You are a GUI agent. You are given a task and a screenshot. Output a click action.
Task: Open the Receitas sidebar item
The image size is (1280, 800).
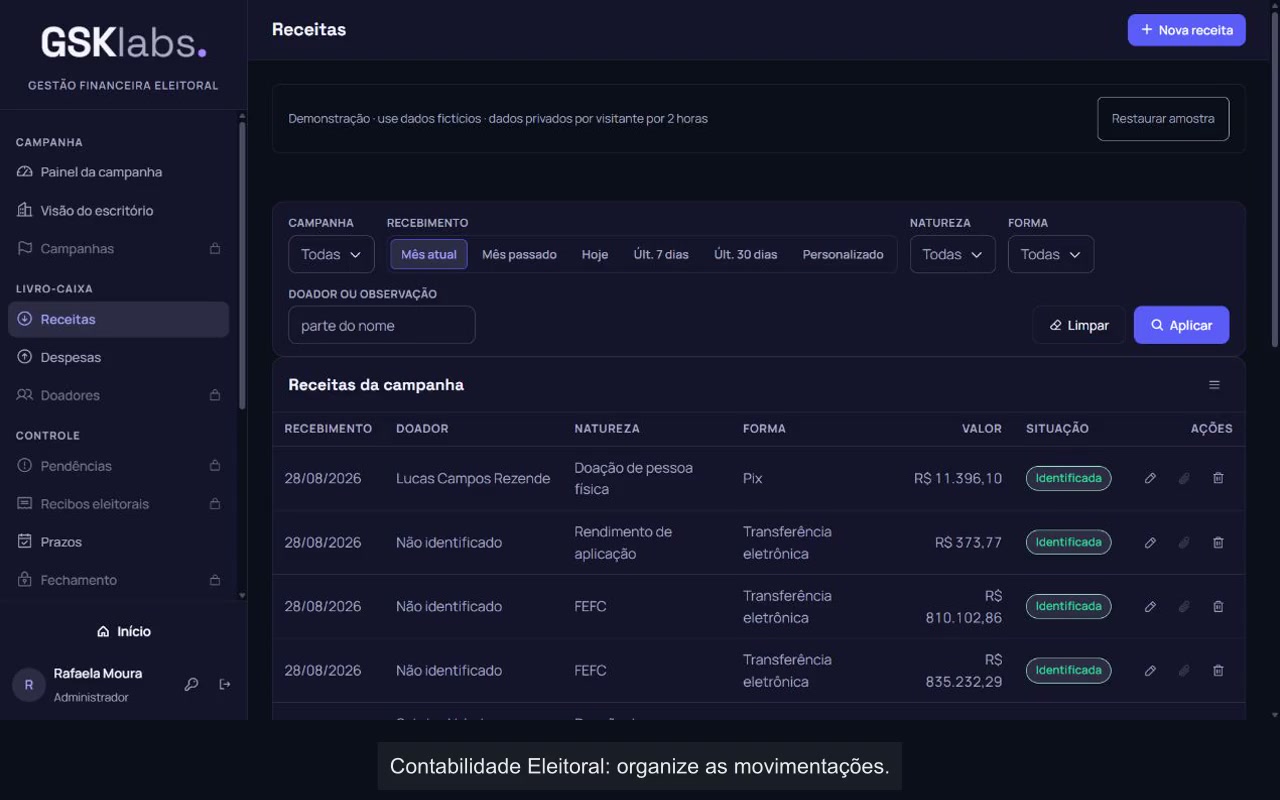[118, 319]
